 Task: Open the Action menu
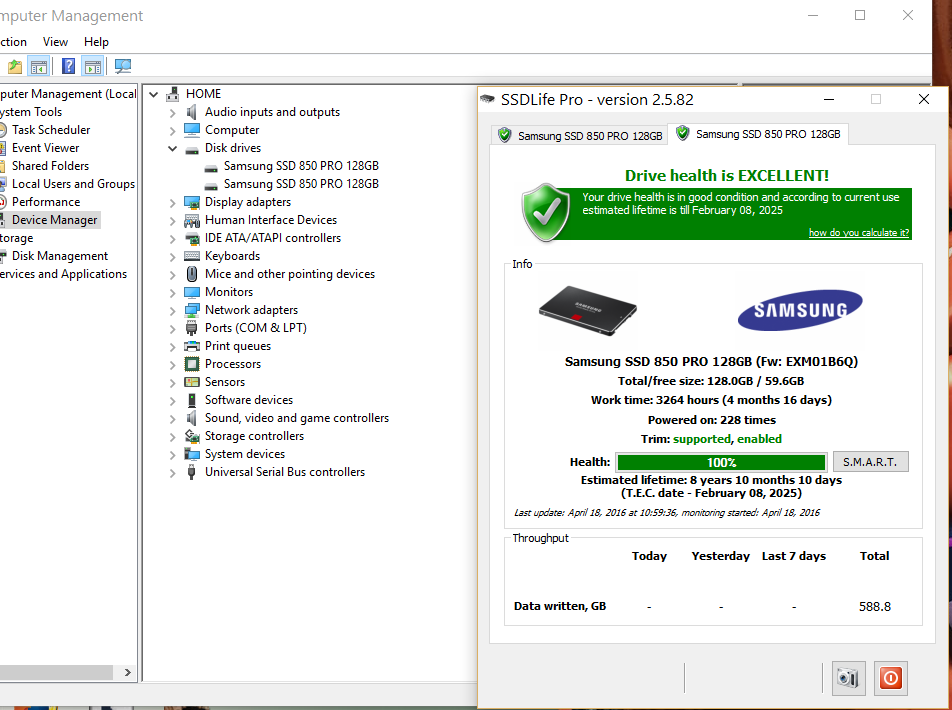click(13, 42)
